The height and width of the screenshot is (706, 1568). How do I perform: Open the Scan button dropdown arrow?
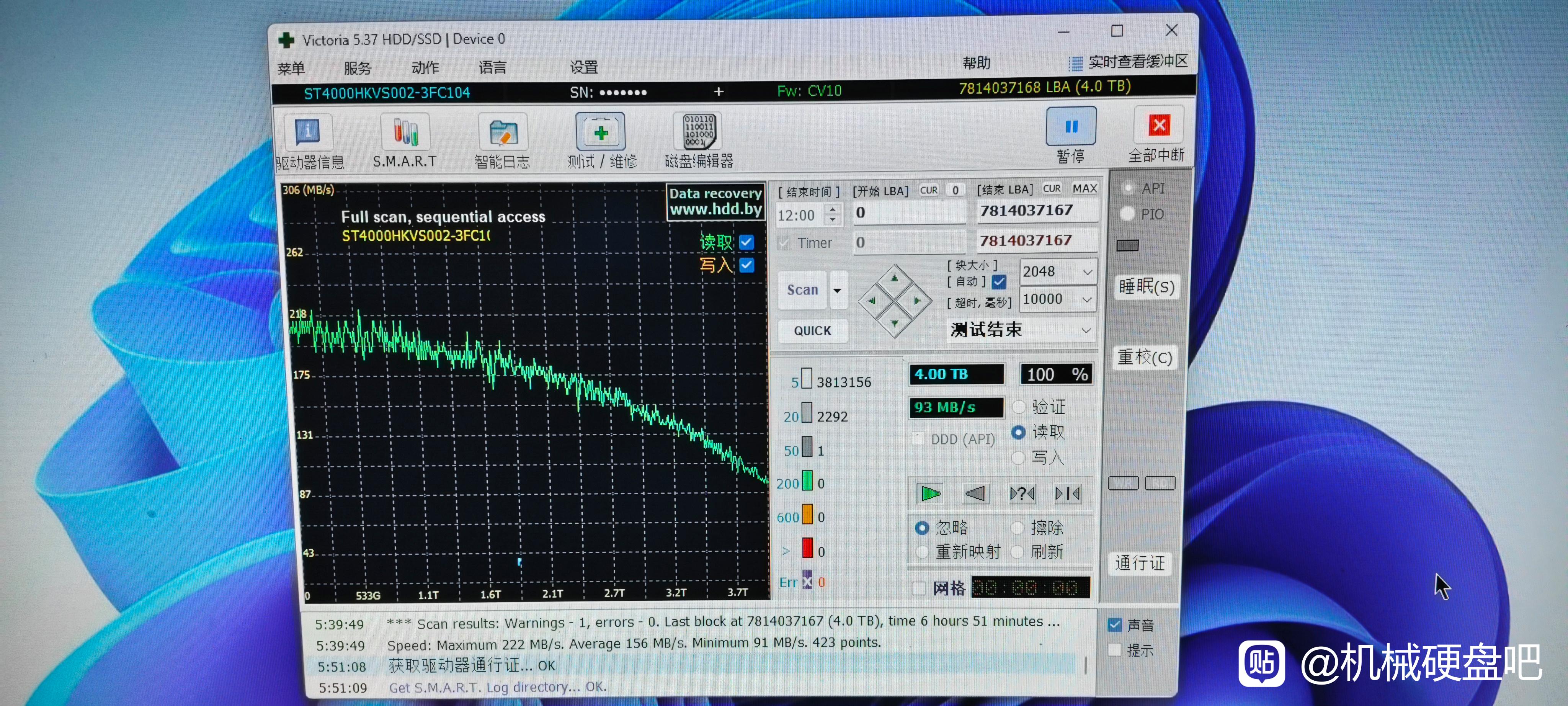[838, 290]
